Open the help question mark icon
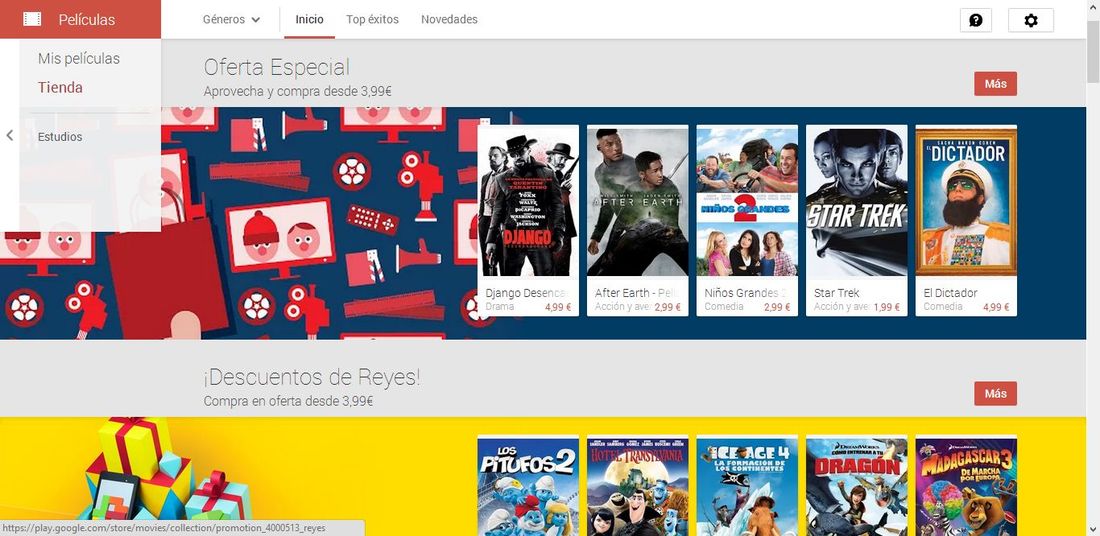Screen dimensions: 1100x536 (976, 20)
